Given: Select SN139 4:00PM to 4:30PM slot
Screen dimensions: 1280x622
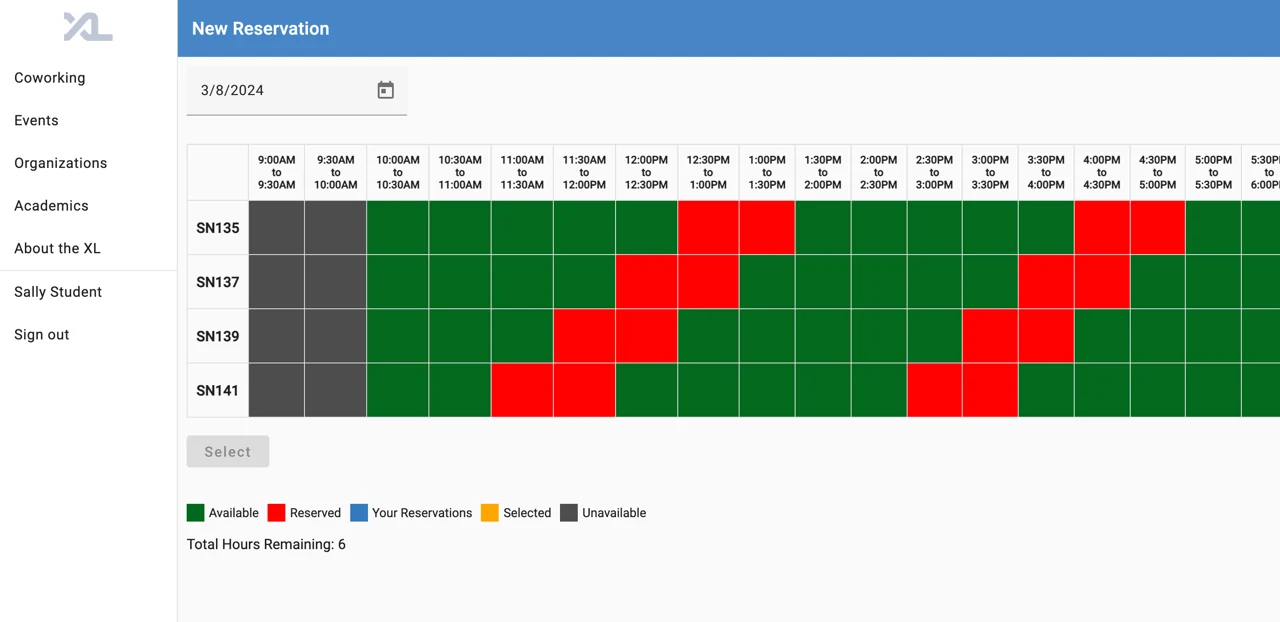Looking at the screenshot, I should (x=1102, y=336).
